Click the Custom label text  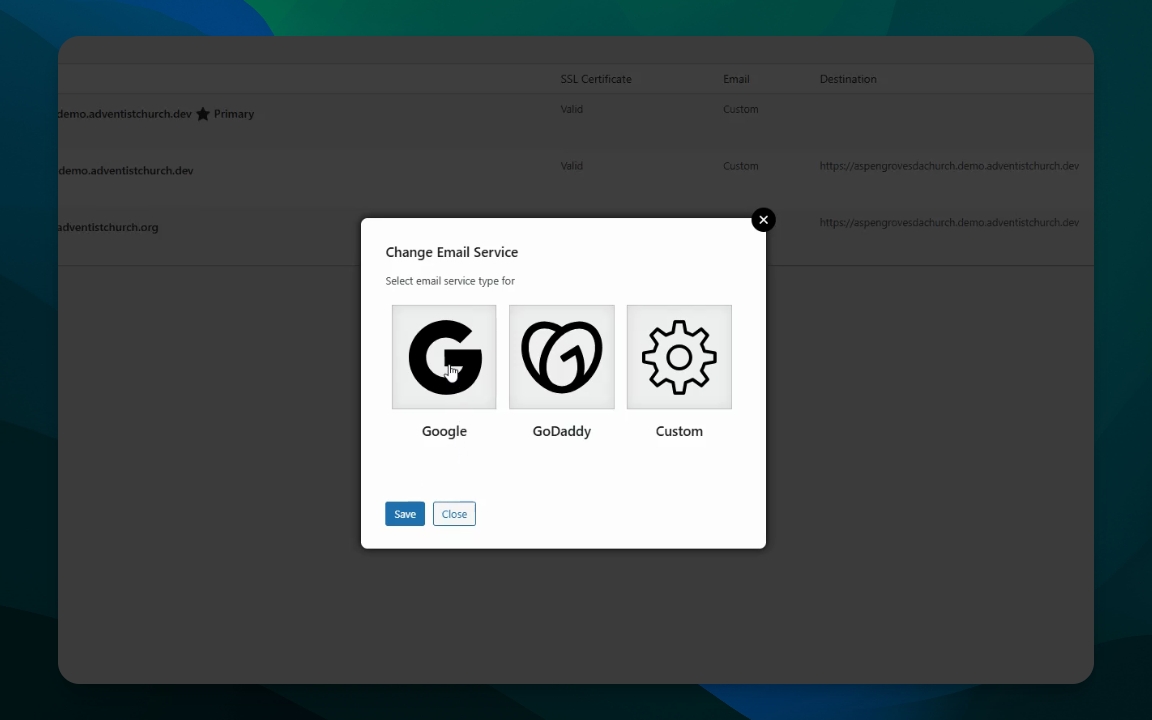click(679, 431)
